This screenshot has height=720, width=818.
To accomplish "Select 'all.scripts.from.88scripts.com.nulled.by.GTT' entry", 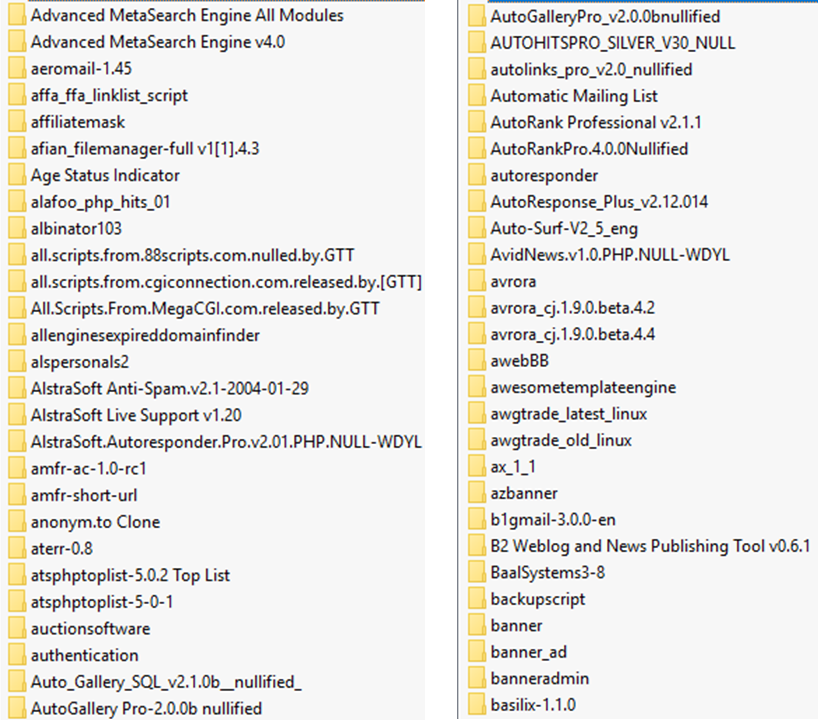I will [x=193, y=255].
